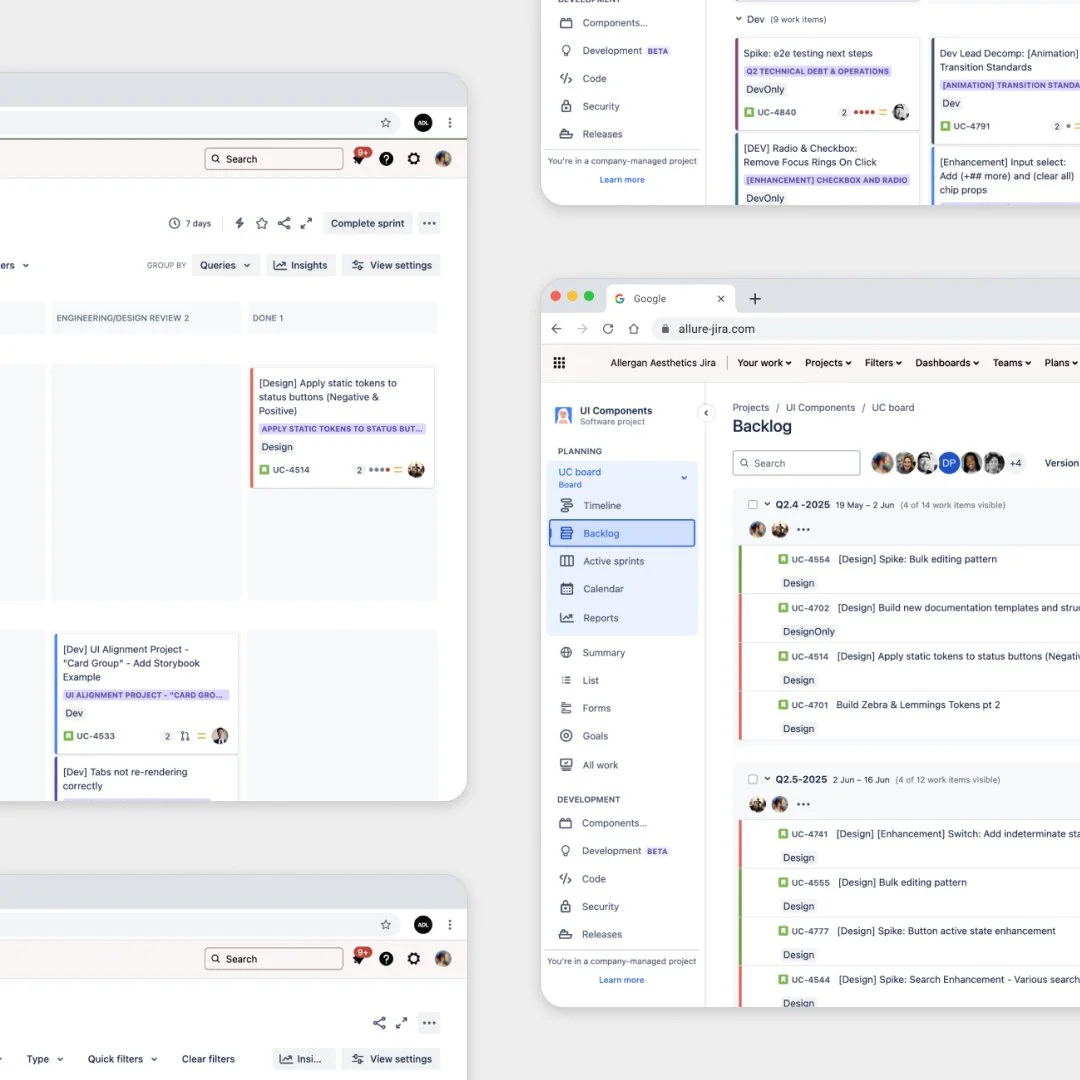Open more options for Q2.5-2025 sprint
Image resolution: width=1080 pixels, height=1080 pixels.
pyautogui.click(x=803, y=804)
